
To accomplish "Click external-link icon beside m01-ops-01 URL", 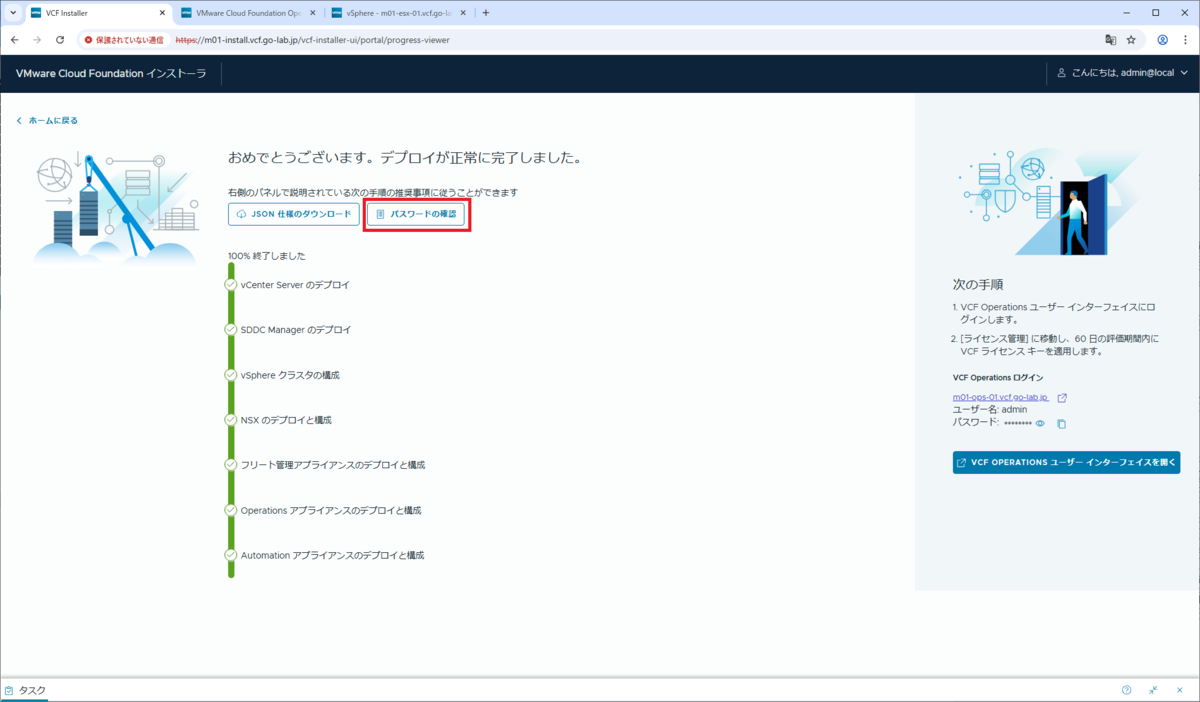I will coord(1062,397).
